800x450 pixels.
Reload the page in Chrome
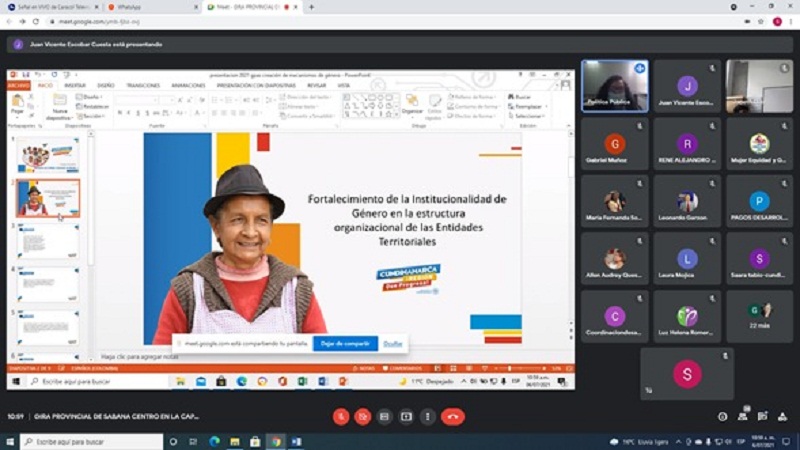[36, 21]
